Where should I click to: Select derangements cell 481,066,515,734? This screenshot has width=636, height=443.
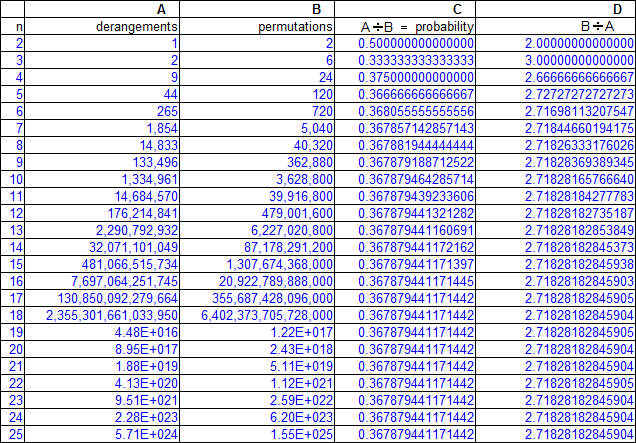click(x=102, y=264)
